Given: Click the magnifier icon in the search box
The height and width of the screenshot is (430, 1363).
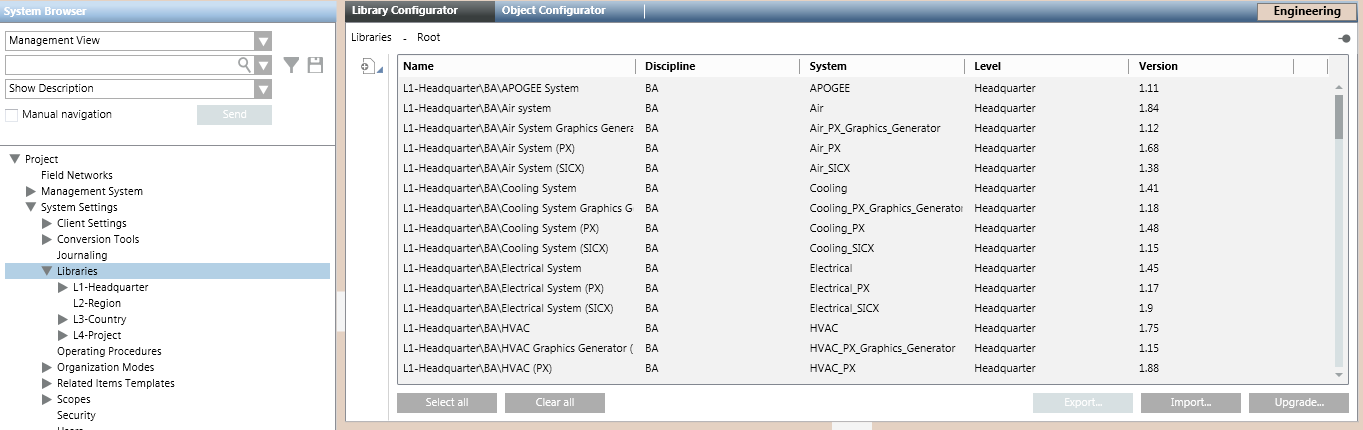Looking at the screenshot, I should click(243, 65).
